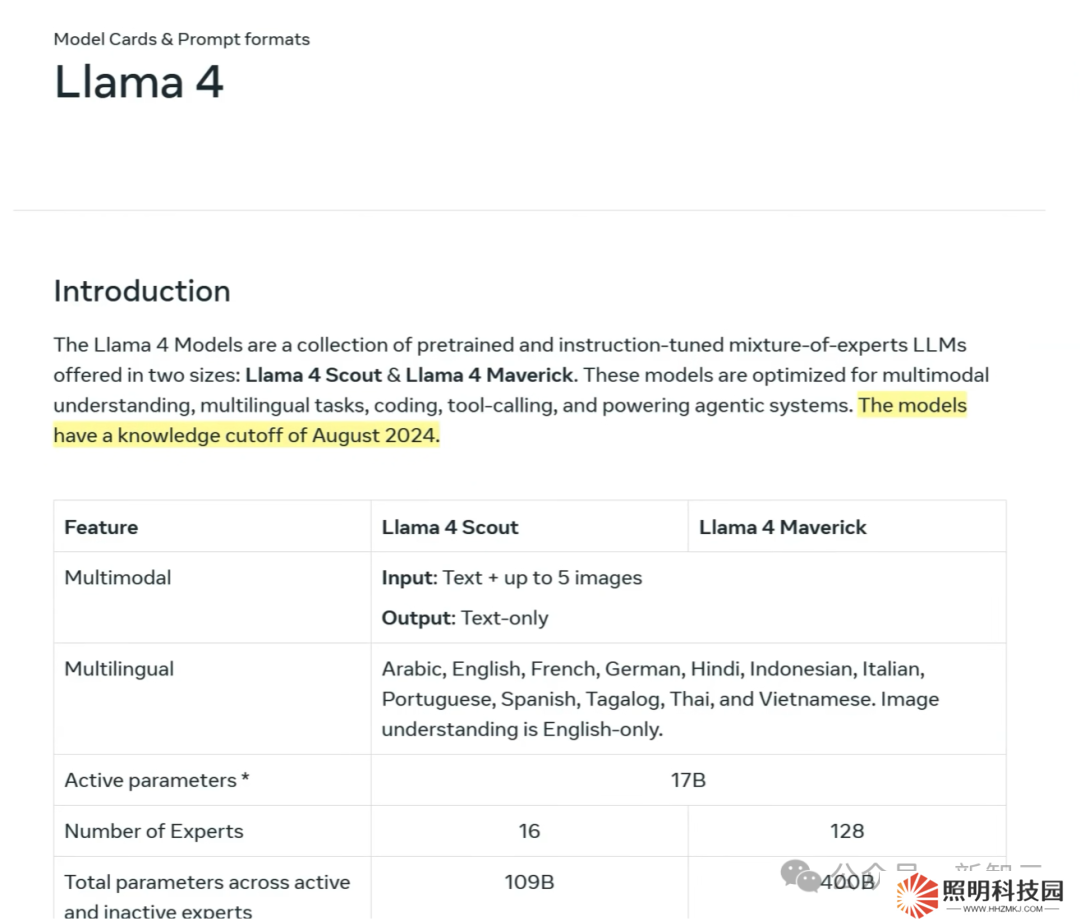Click the Active parameters row label

pos(157,780)
